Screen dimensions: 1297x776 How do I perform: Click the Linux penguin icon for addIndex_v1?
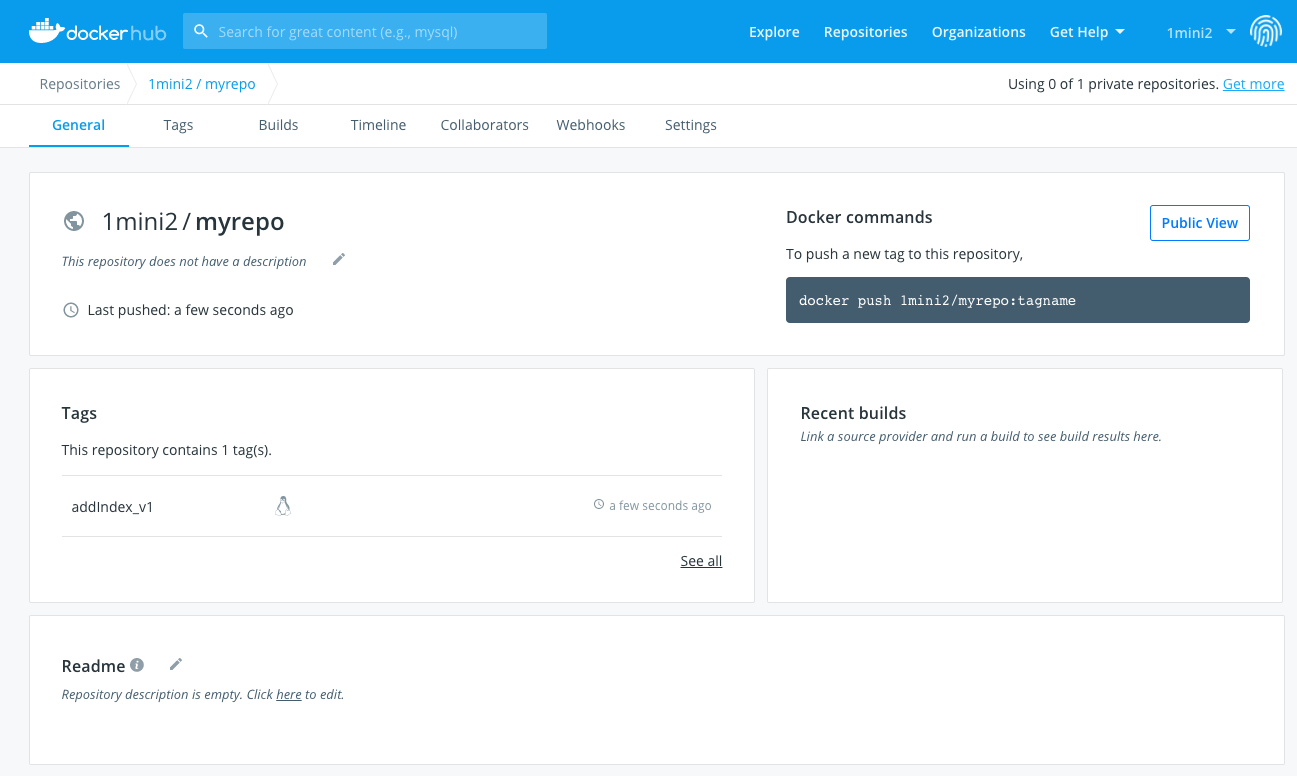283,506
